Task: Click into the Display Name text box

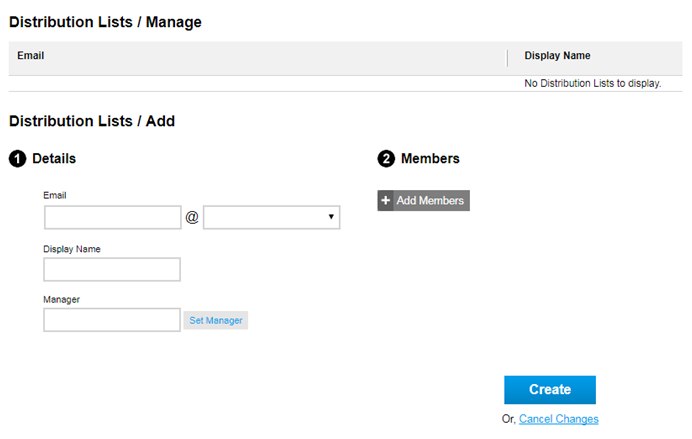Action: [112, 269]
